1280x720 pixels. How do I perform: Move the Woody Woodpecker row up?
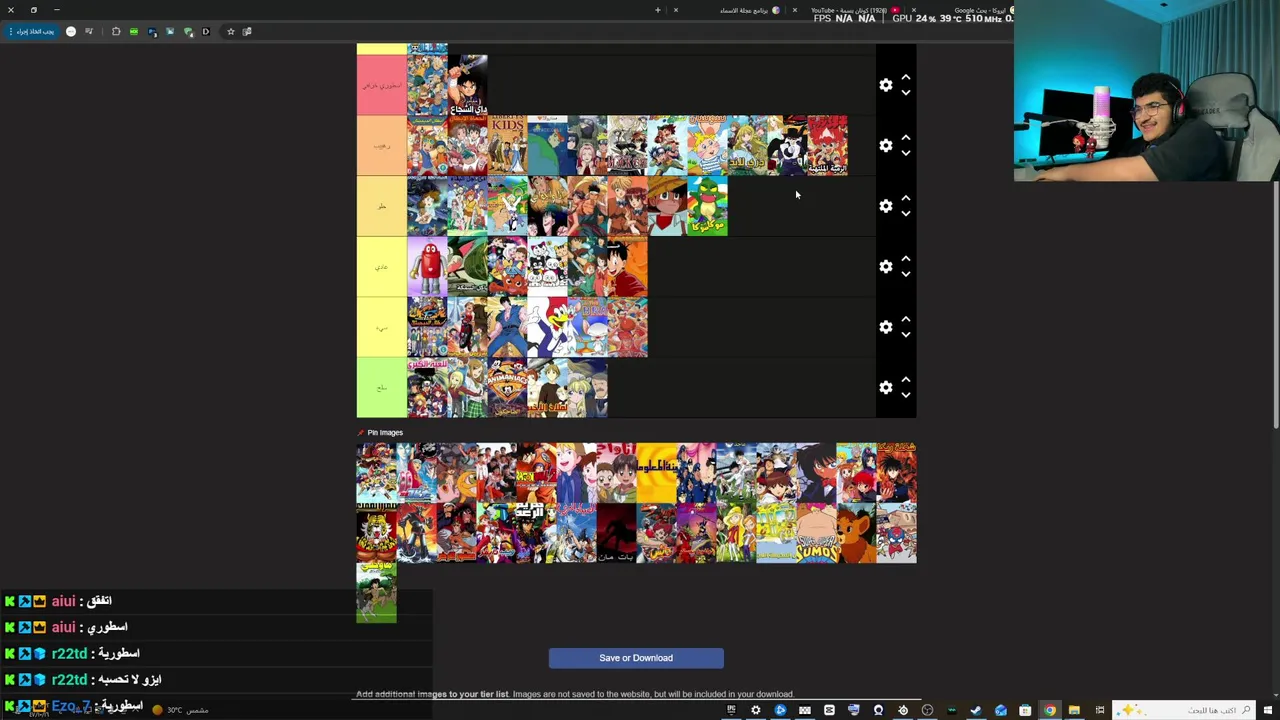pyautogui.click(x=906, y=319)
